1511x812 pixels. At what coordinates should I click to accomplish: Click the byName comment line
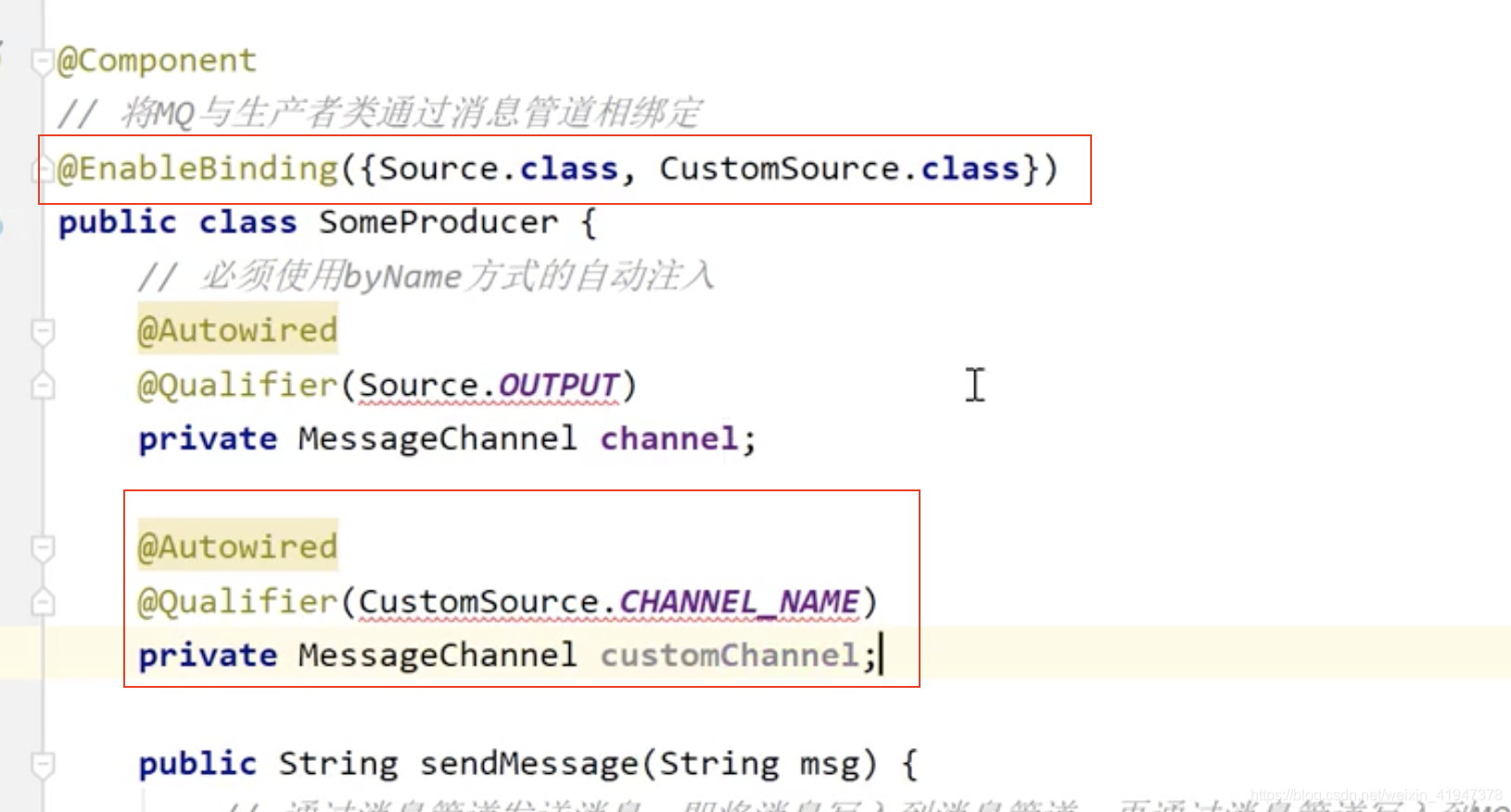click(426, 276)
